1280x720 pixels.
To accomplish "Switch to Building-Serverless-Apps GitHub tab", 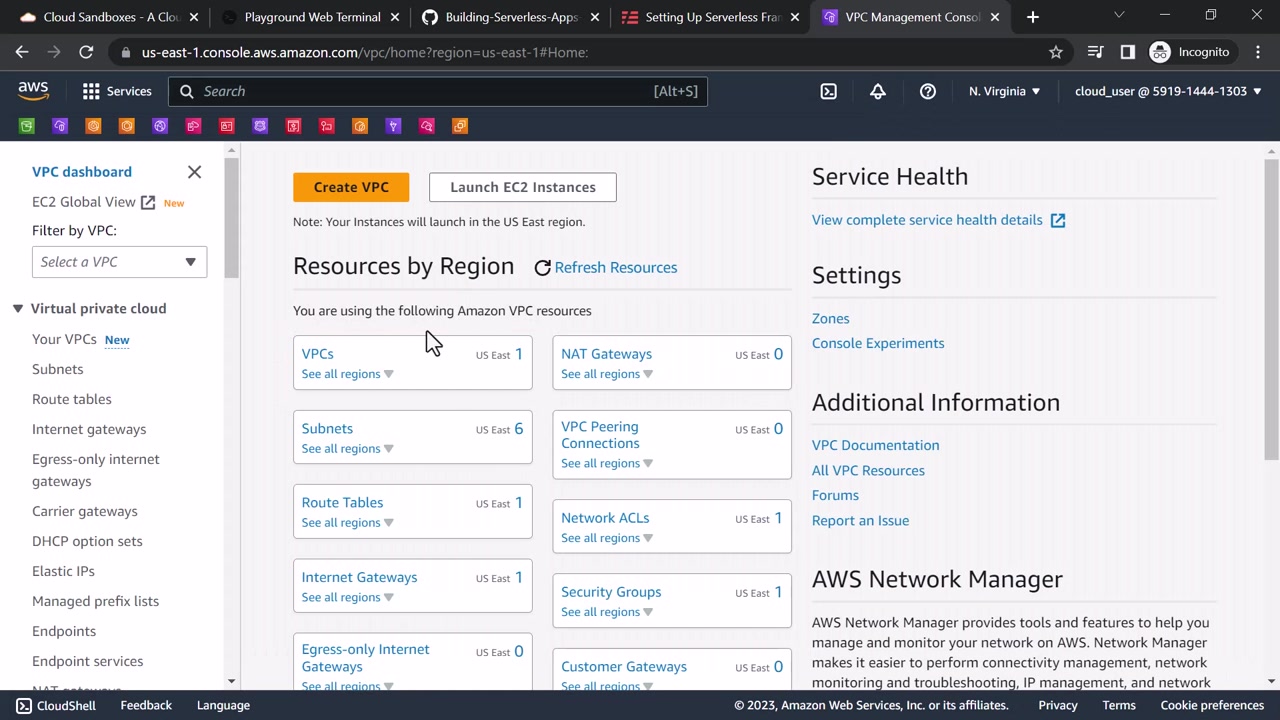I will 512,17.
